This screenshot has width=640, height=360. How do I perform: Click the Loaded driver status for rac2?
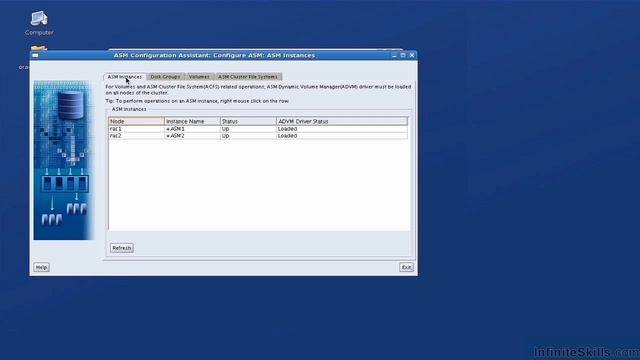click(x=342, y=136)
